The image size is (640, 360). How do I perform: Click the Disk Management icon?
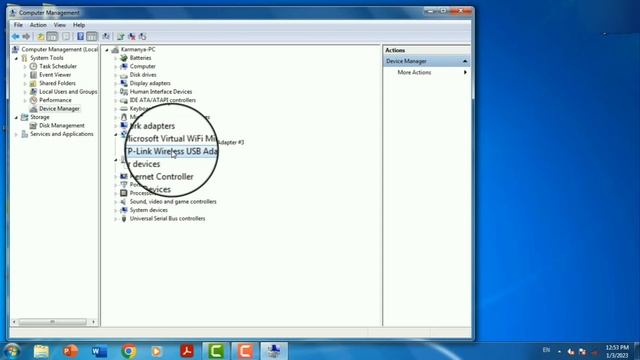(33, 125)
